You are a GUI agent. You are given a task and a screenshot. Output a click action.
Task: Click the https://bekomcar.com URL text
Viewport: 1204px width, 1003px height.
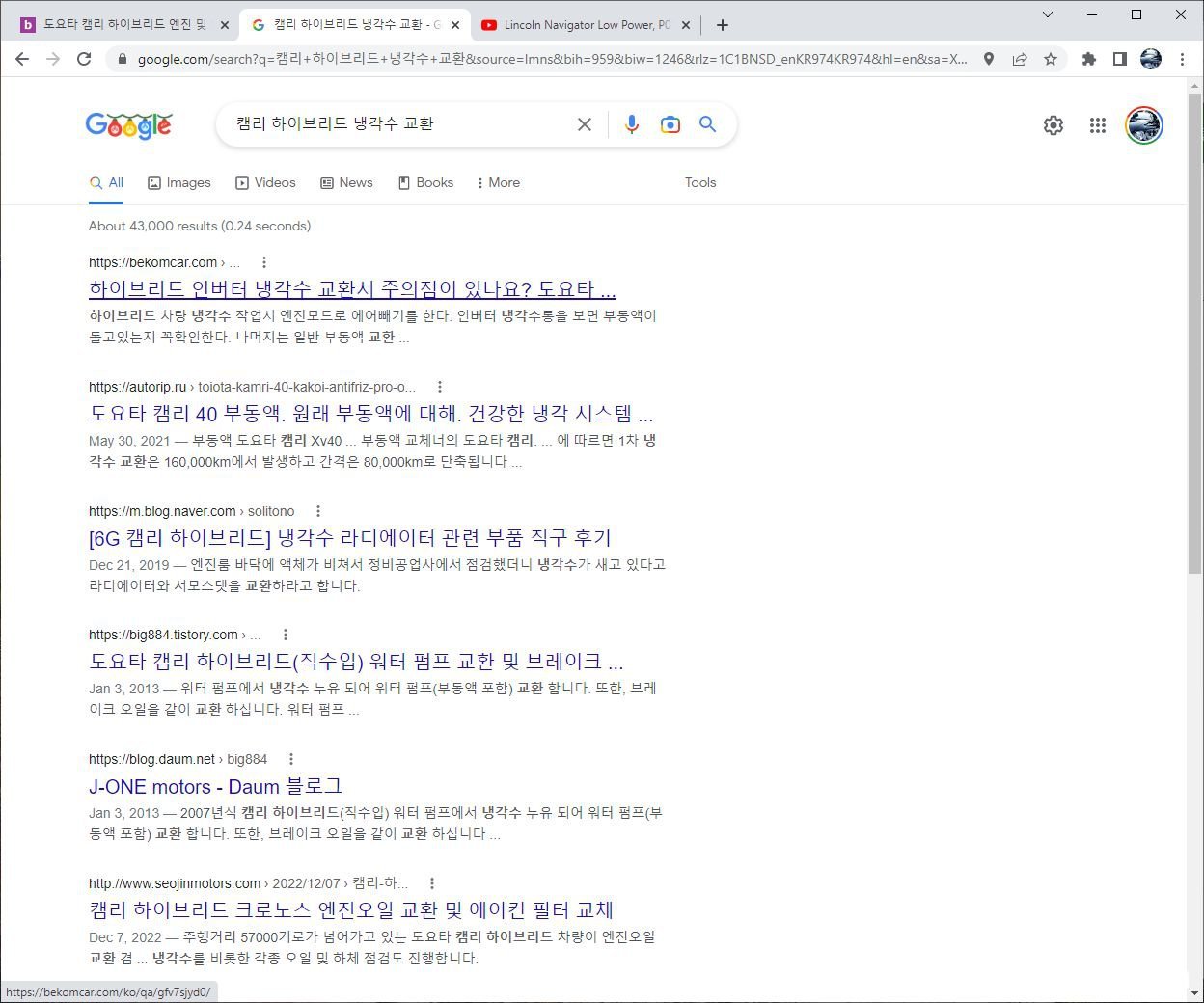(x=152, y=262)
